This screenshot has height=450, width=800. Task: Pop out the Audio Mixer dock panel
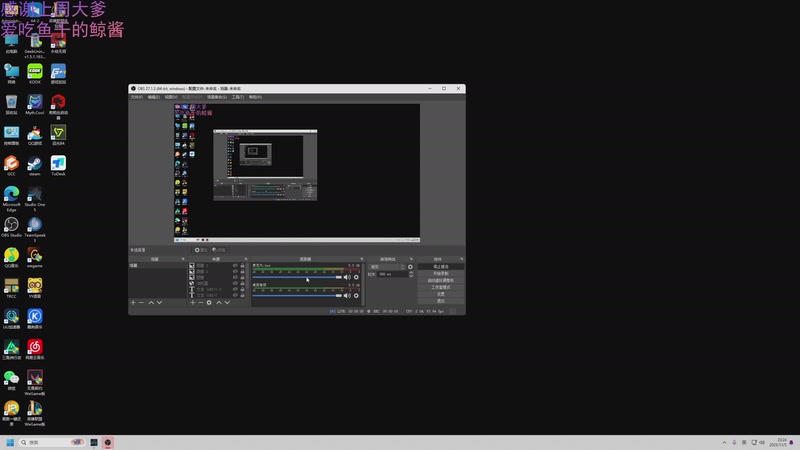point(362,259)
